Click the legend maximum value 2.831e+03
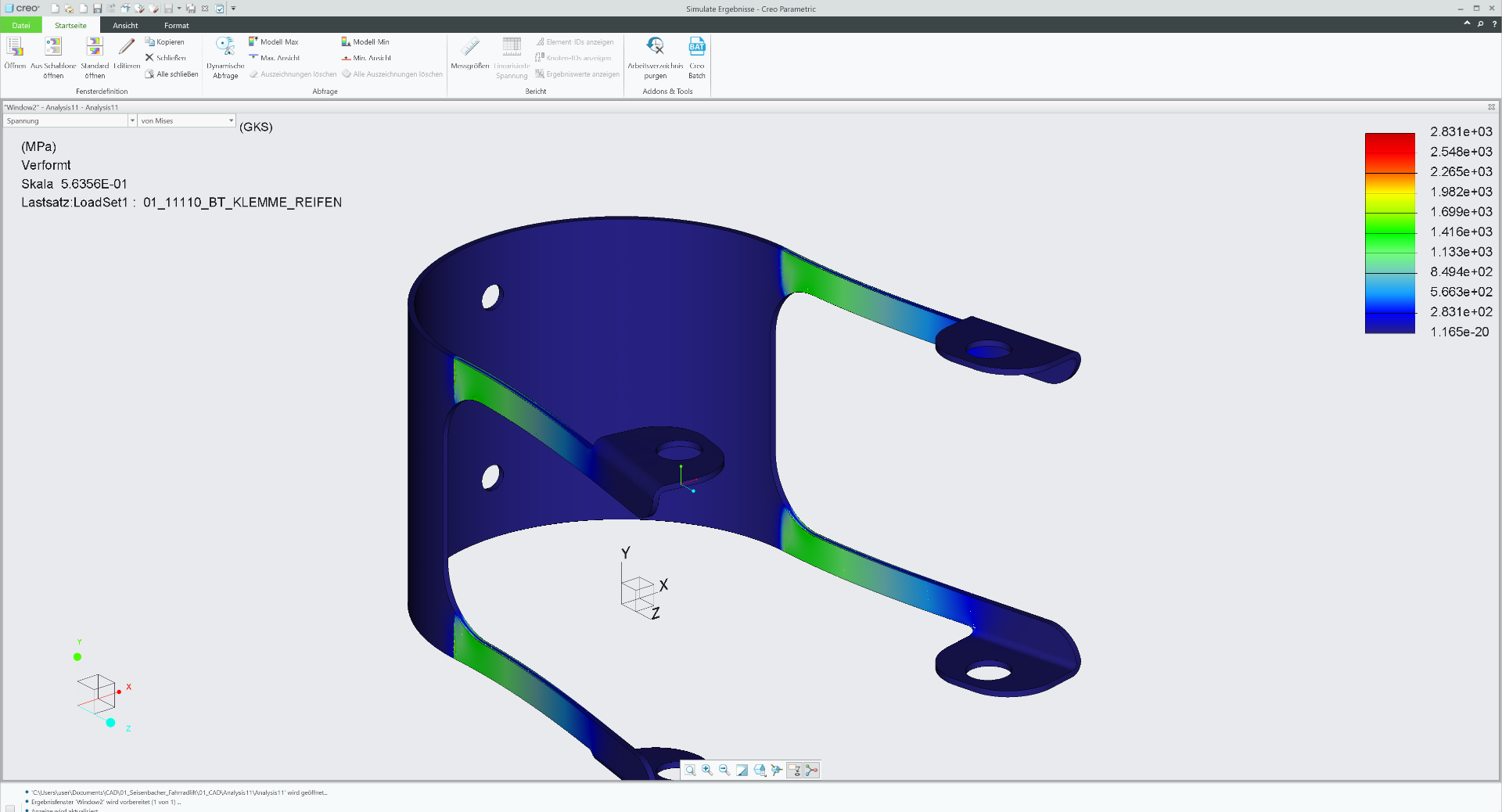Image resolution: width=1502 pixels, height=812 pixels. (1461, 131)
